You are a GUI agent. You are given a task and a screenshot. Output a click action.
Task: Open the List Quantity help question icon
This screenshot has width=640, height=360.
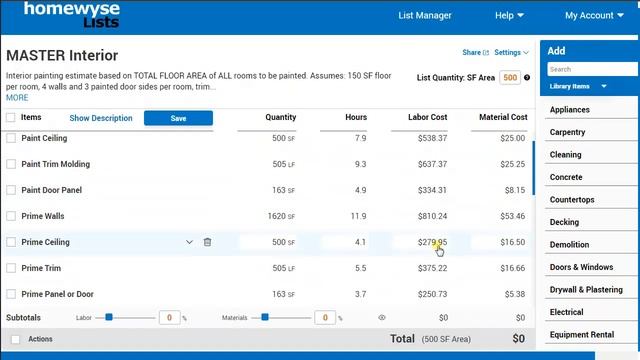click(x=527, y=78)
